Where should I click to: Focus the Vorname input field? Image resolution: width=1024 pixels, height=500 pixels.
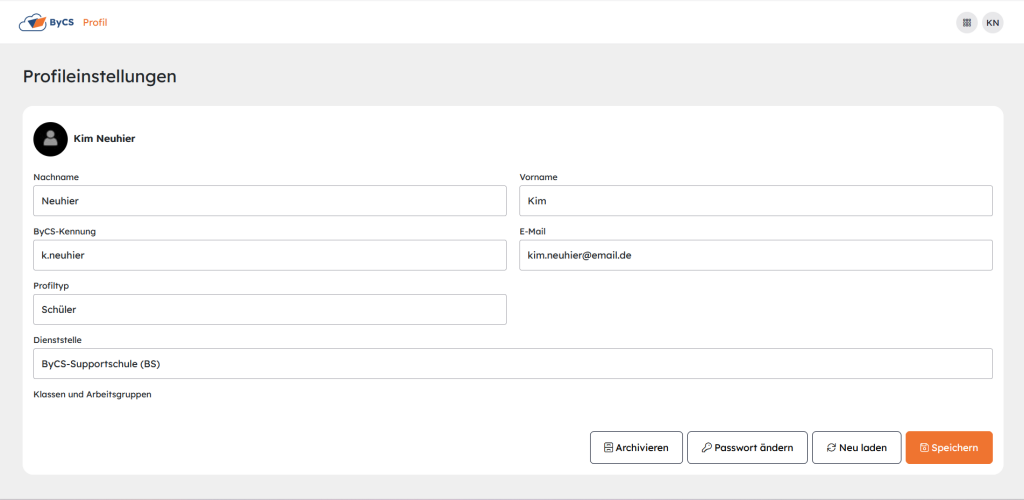(756, 201)
